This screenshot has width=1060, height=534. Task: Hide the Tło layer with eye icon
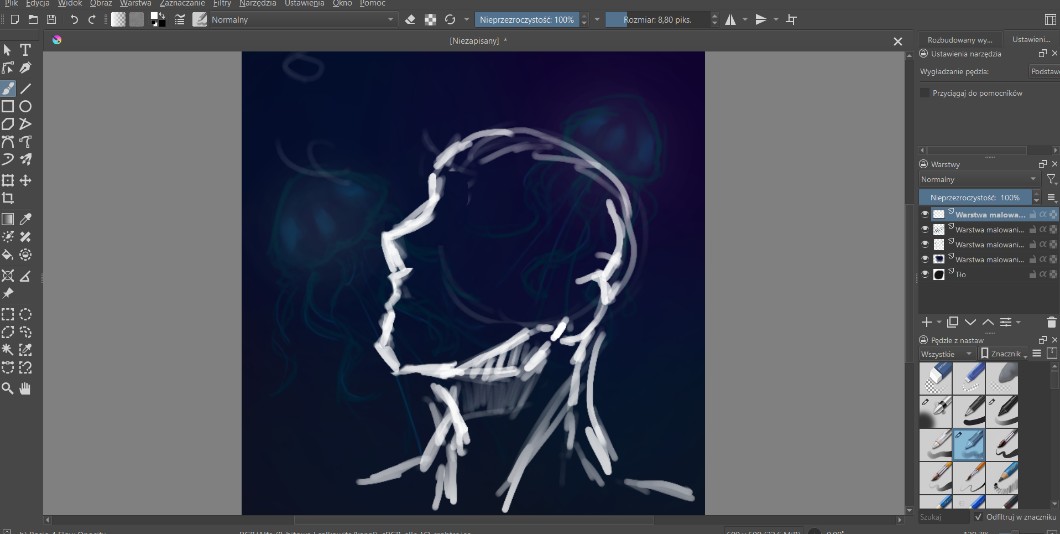[x=925, y=274]
